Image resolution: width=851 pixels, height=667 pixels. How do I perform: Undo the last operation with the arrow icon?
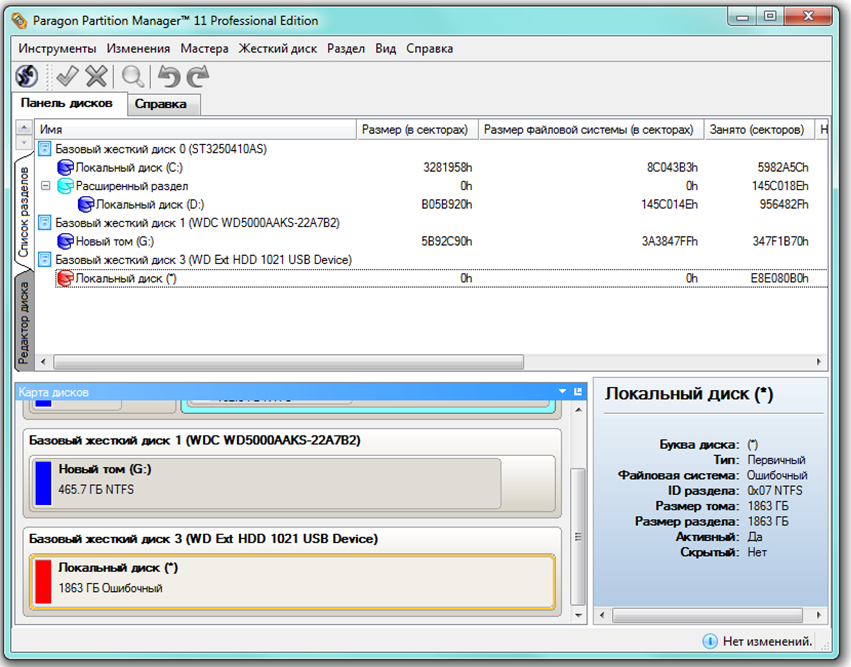pos(169,77)
